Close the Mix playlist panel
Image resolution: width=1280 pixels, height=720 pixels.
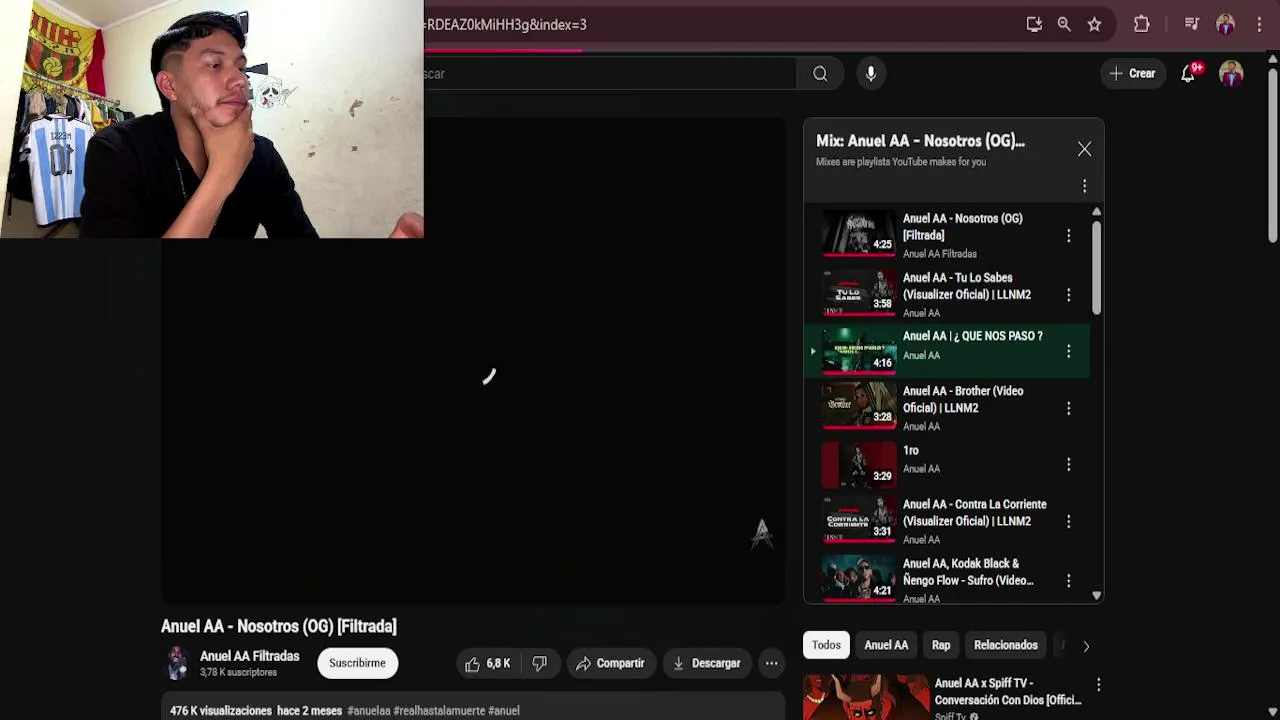1084,149
